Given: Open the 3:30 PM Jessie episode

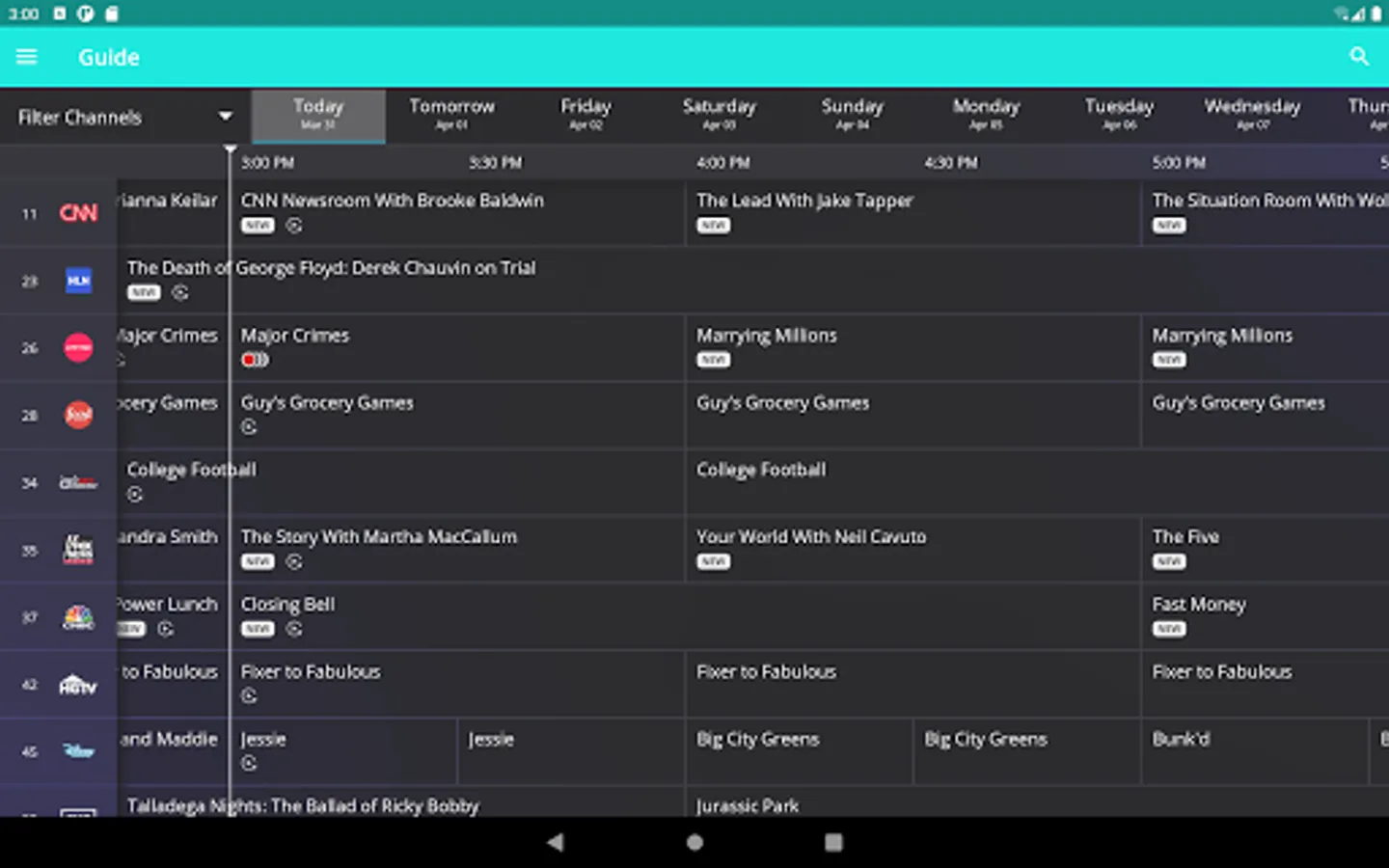Looking at the screenshot, I should click(x=571, y=750).
